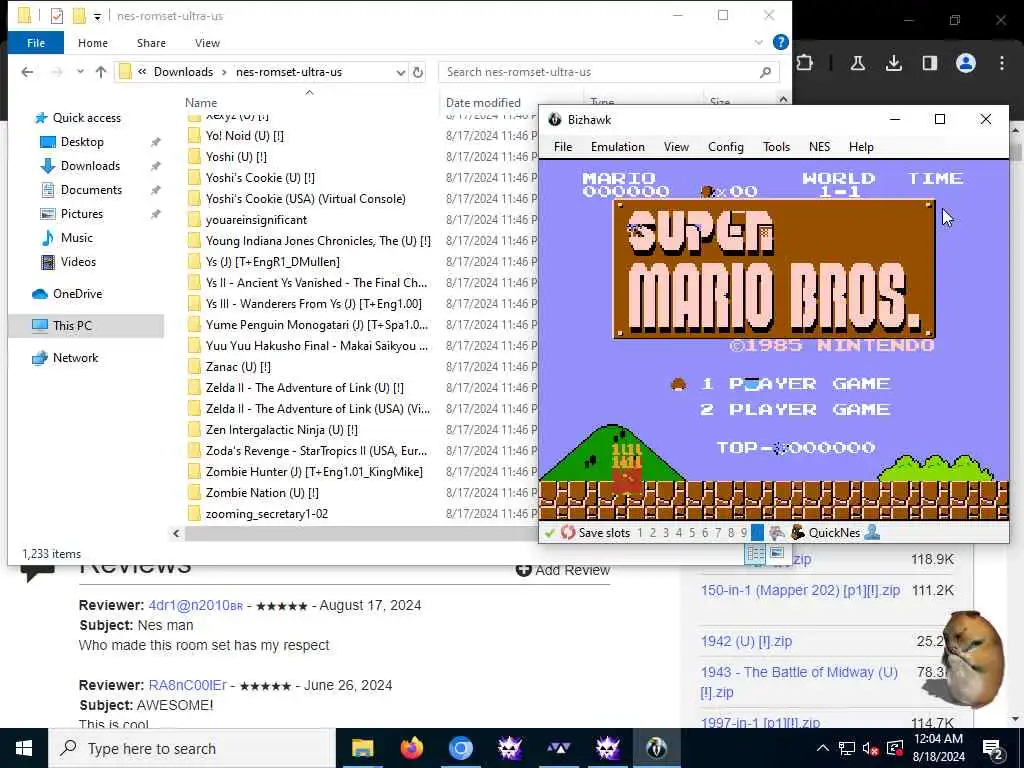Click the reboot core icon in Bizhawk status bar

(568, 533)
